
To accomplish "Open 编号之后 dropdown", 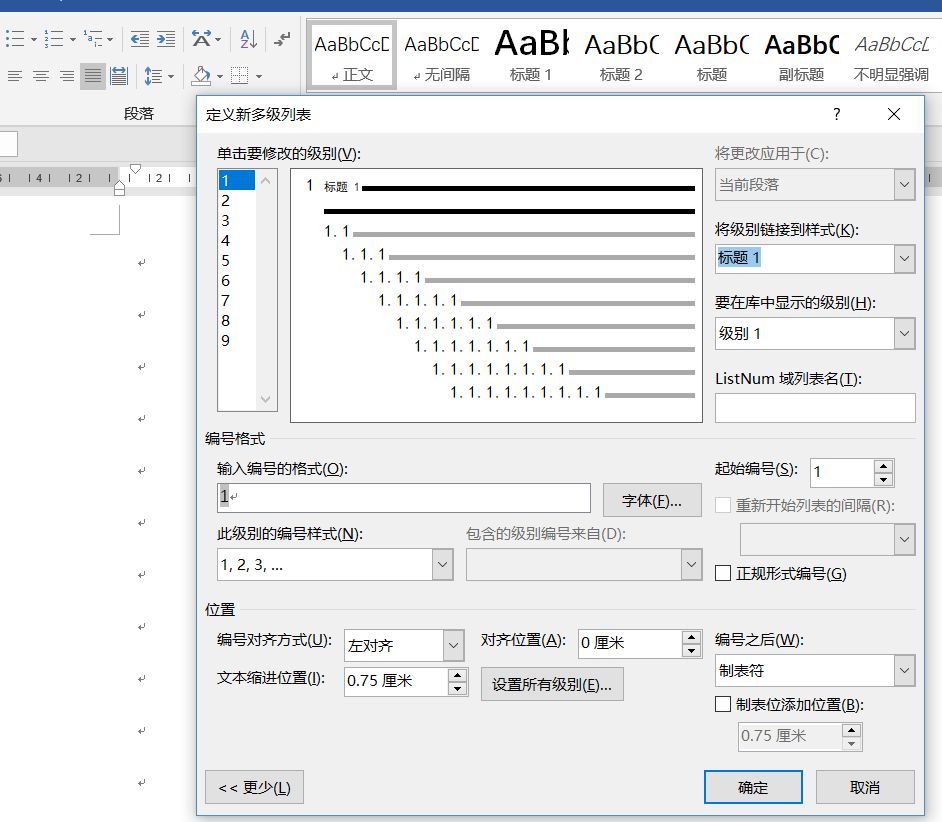I will point(904,671).
